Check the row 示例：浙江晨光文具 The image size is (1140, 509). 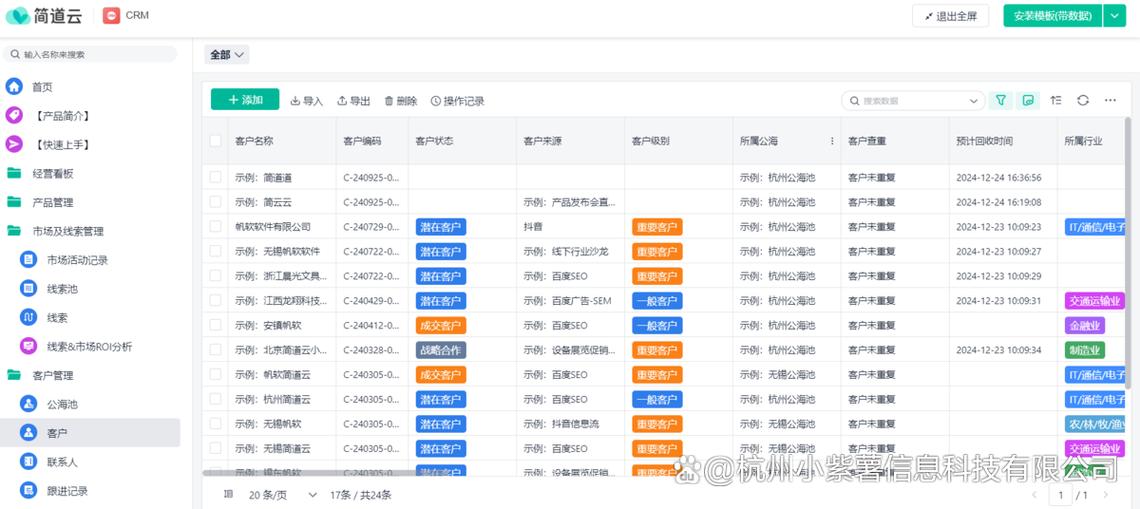coord(215,276)
